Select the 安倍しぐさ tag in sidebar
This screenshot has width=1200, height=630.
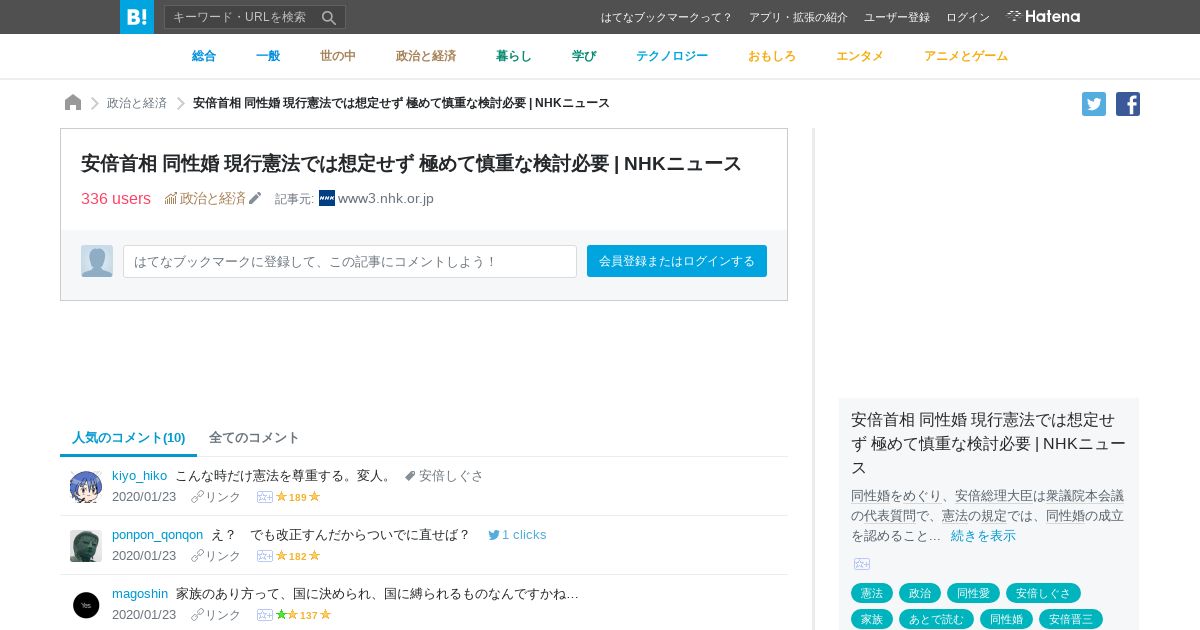click(1043, 593)
